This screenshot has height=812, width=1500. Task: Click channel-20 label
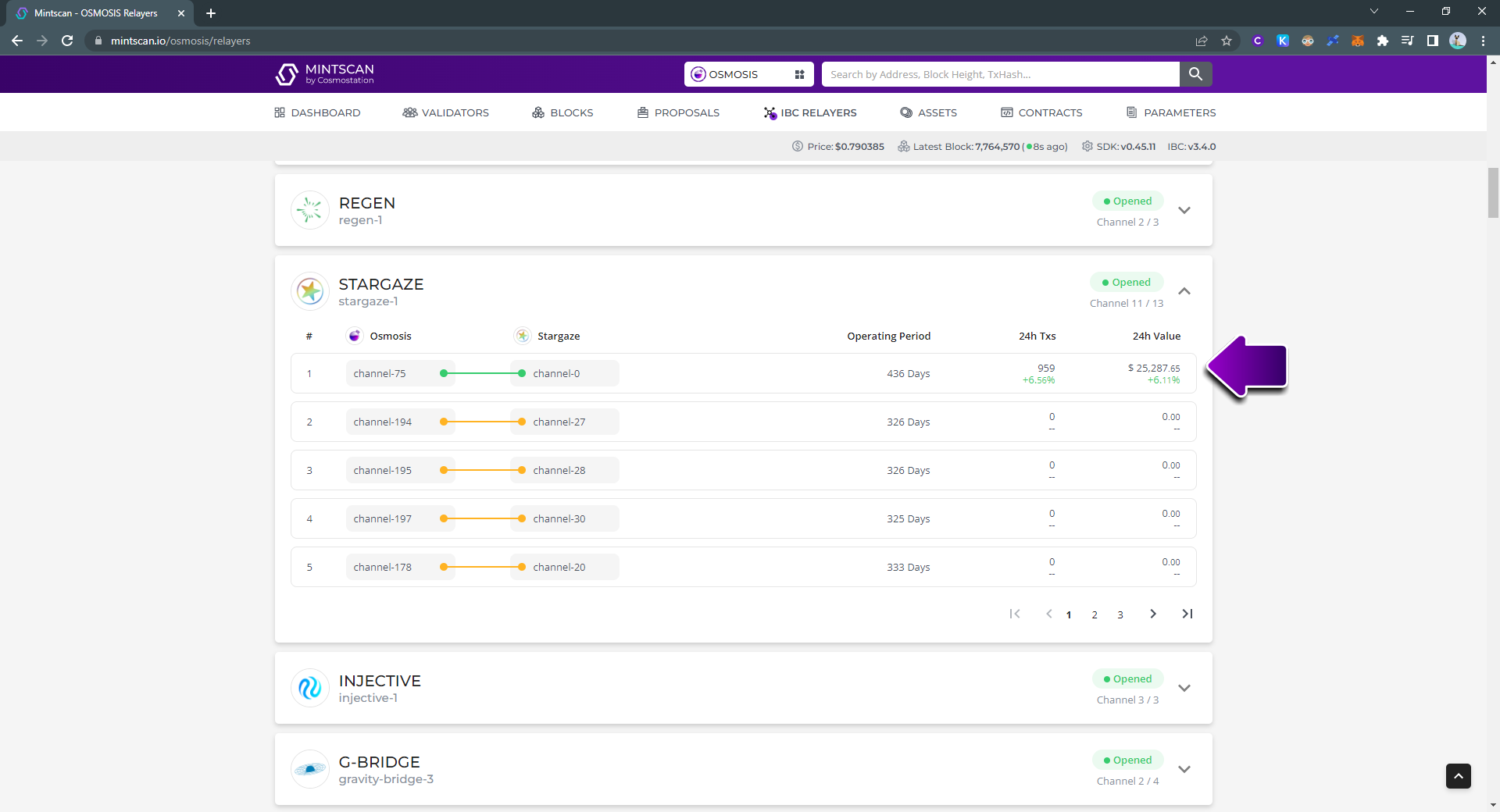coord(559,567)
